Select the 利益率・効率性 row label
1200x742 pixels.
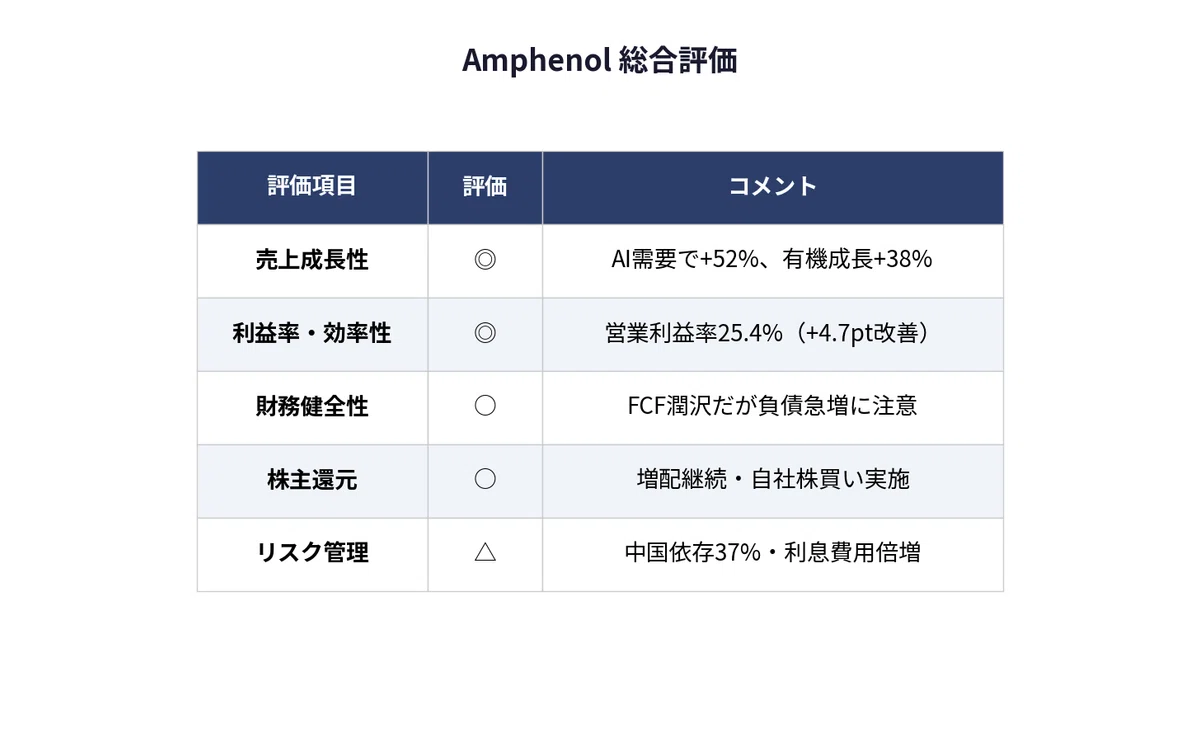(x=312, y=333)
